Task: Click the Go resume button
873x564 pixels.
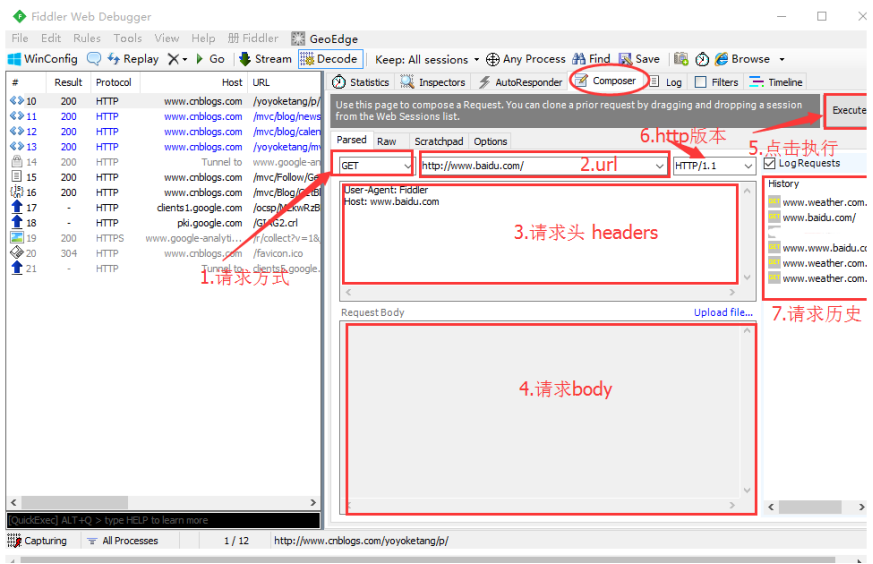Action: pyautogui.click(x=210, y=59)
